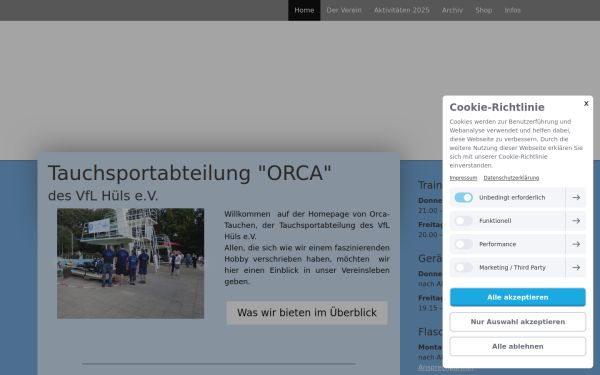Enable the Marketing / Third Party switch
600x375 pixels.
pyautogui.click(x=463, y=267)
